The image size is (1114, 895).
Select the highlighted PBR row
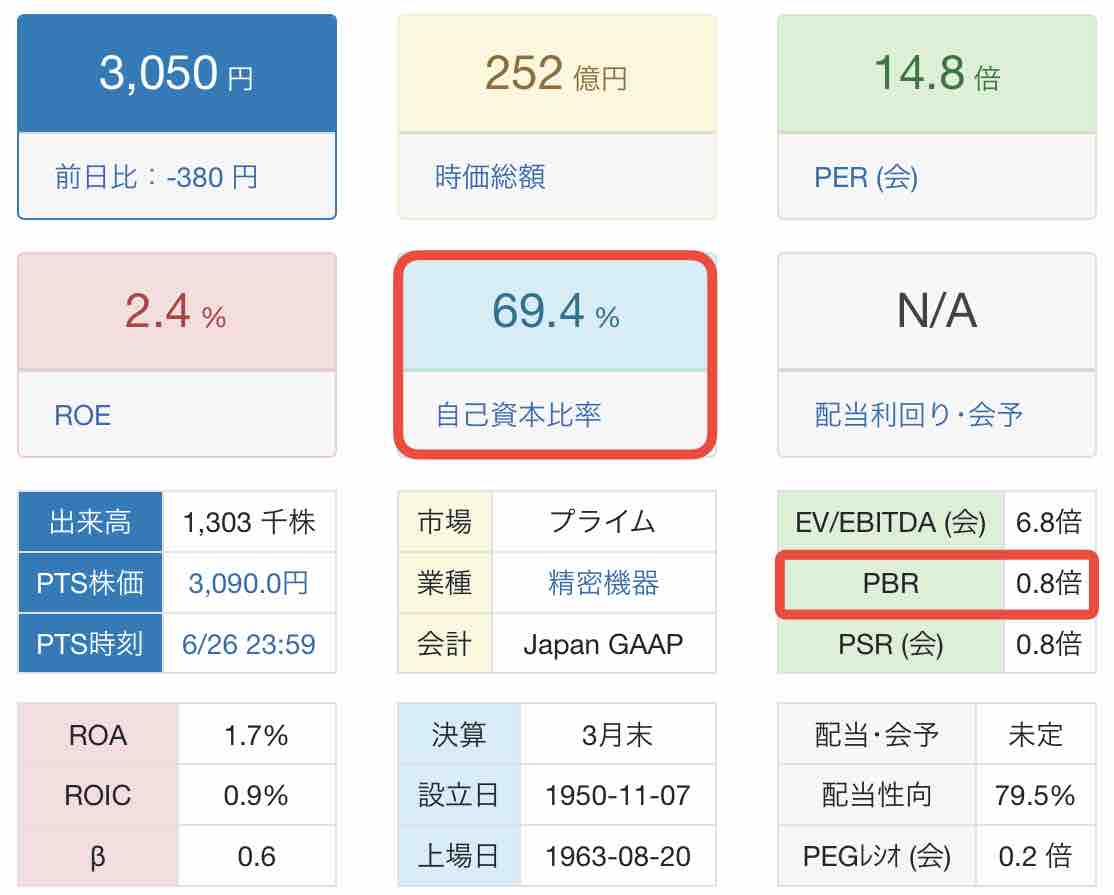coord(936,583)
